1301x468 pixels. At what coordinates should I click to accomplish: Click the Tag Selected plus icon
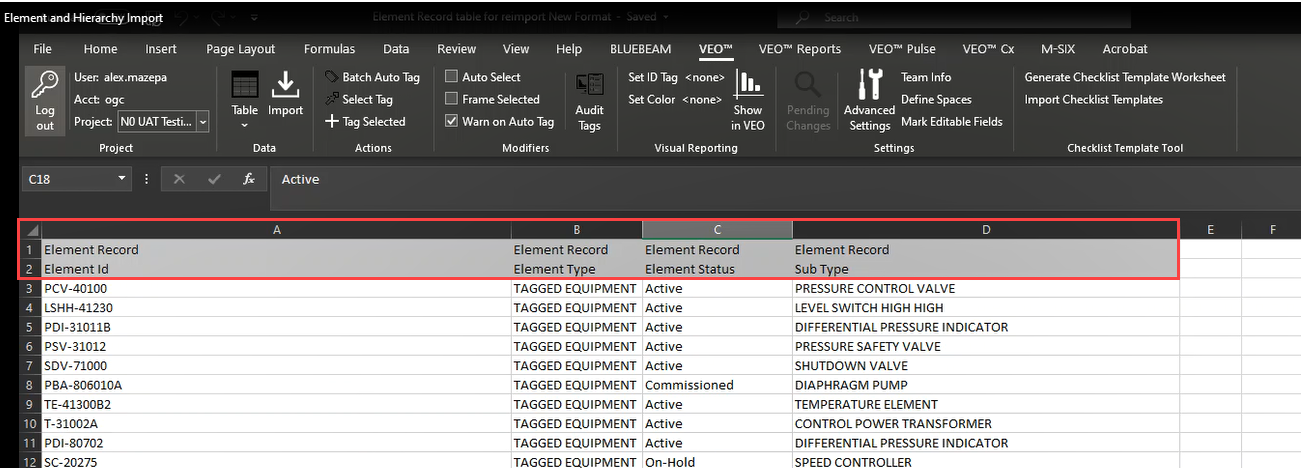pos(332,122)
